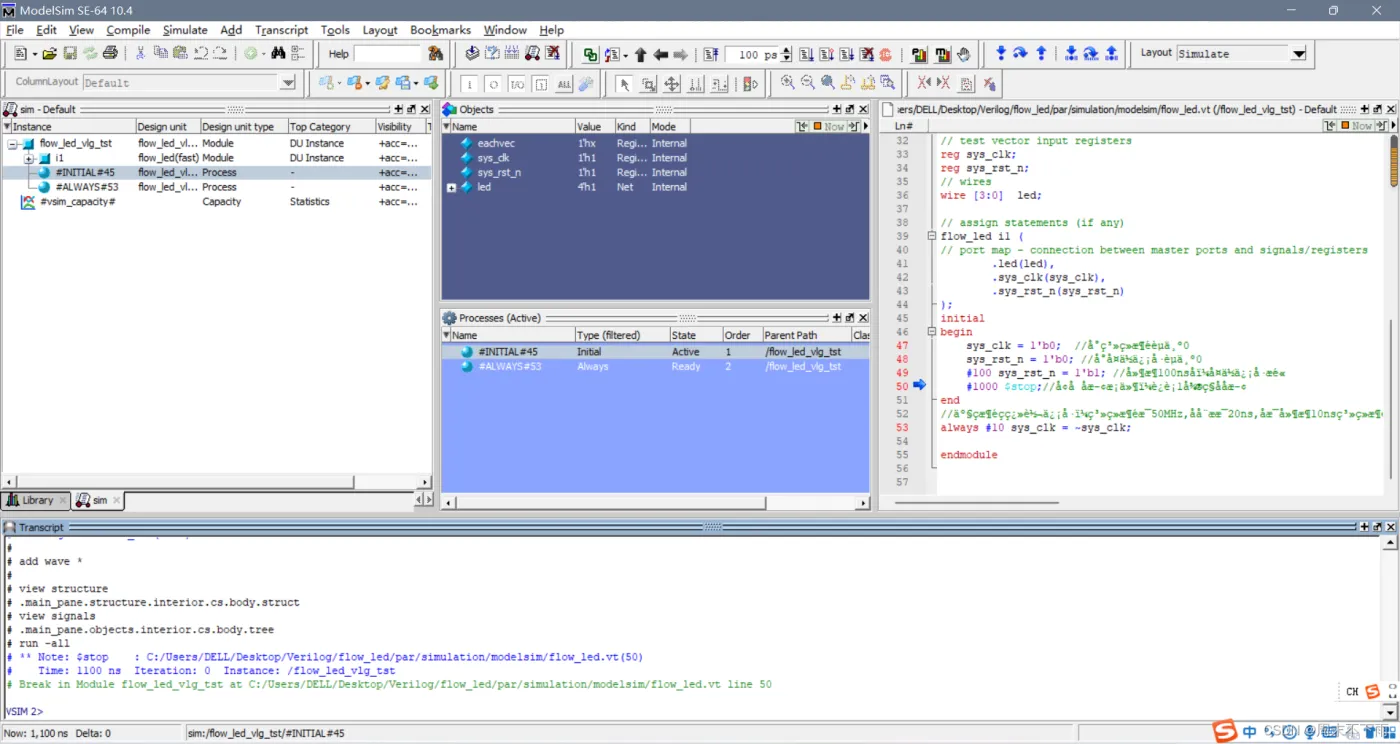Toggle the All signals filter button
The height and width of the screenshot is (744, 1400).
point(565,84)
